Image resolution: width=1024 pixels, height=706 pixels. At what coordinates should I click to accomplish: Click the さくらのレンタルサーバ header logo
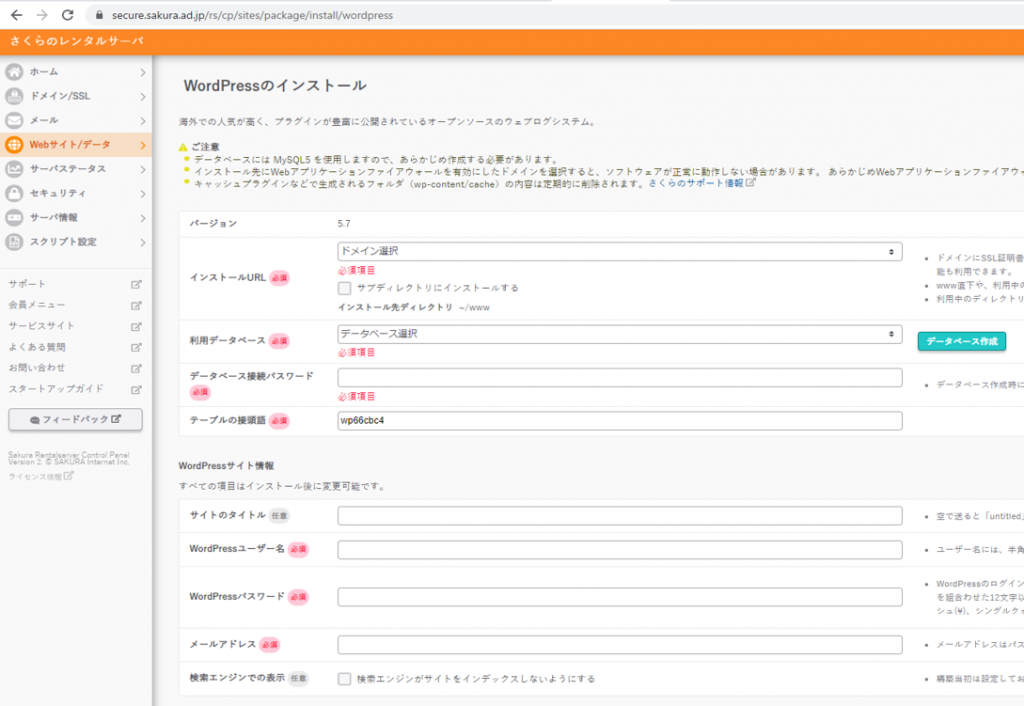point(76,41)
